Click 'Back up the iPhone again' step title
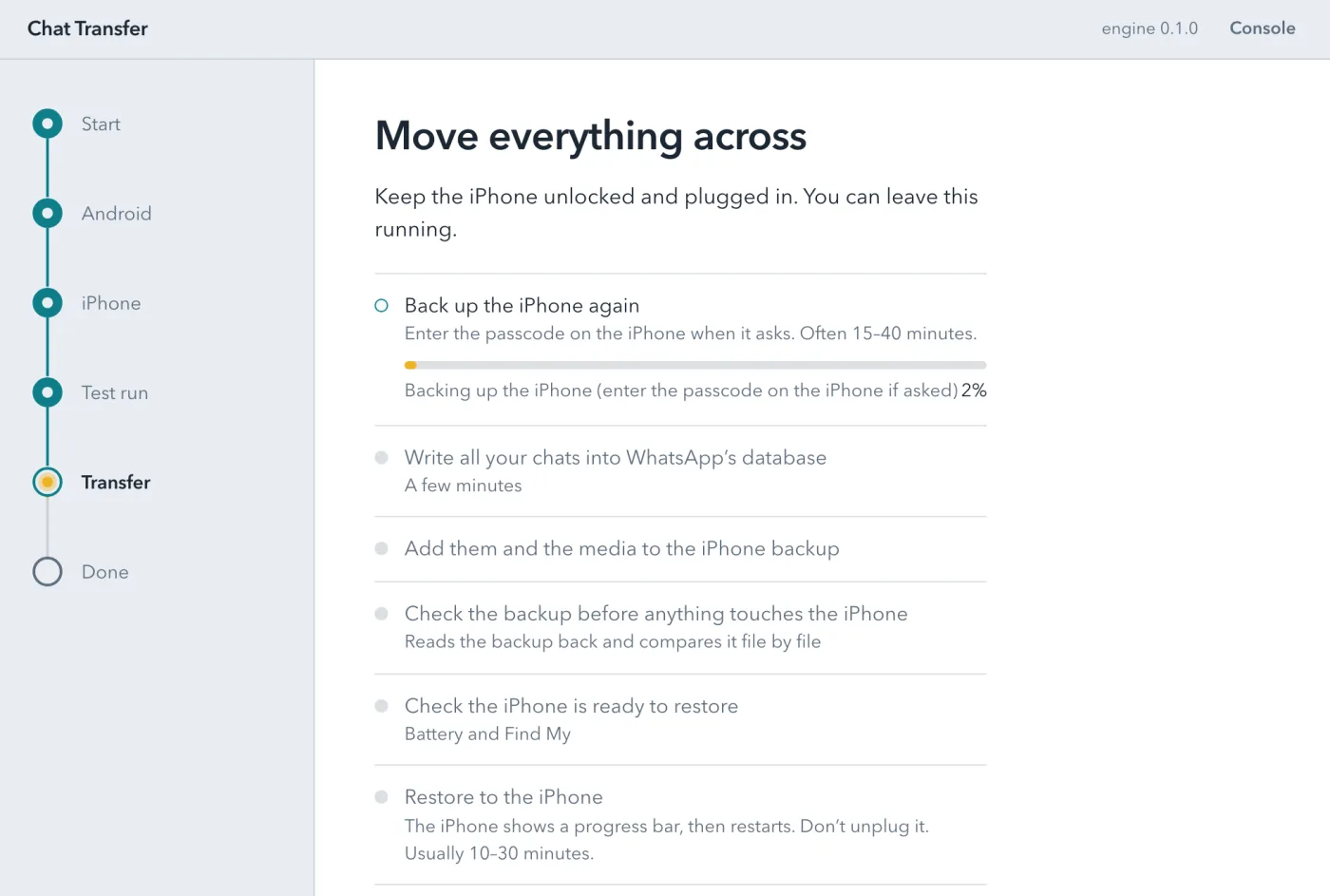 coord(522,306)
